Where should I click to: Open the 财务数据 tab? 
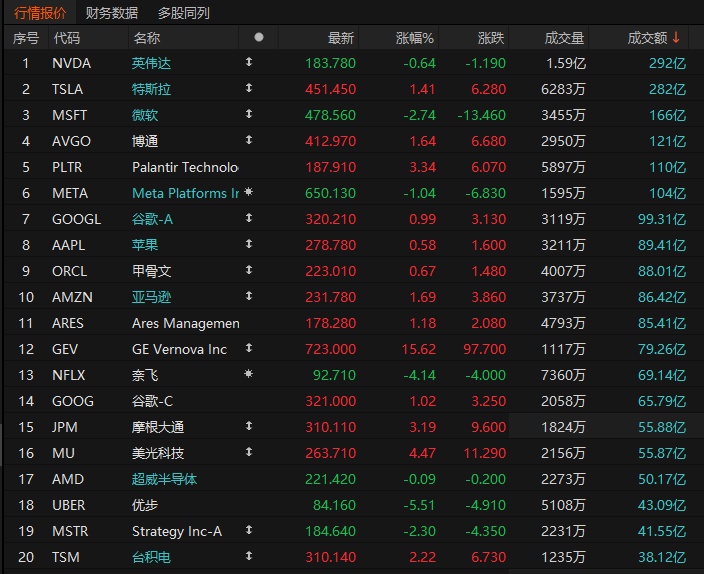112,13
